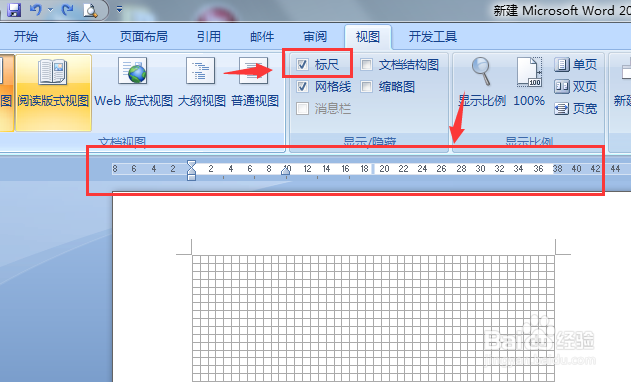
Task: Save the document with the floppy icon
Action: point(14,10)
